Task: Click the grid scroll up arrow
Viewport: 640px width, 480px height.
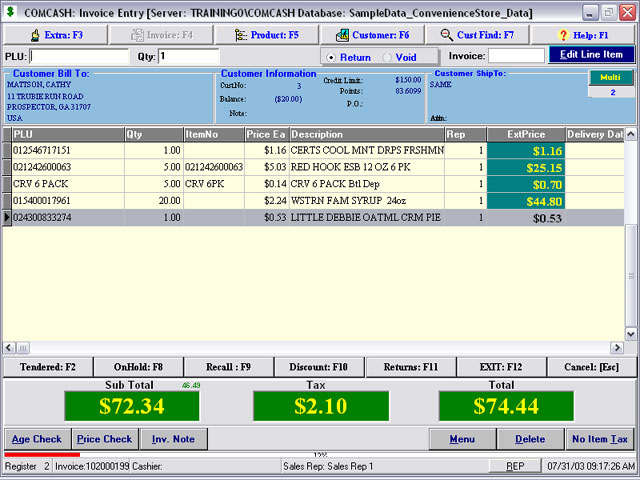Action: [x=631, y=134]
